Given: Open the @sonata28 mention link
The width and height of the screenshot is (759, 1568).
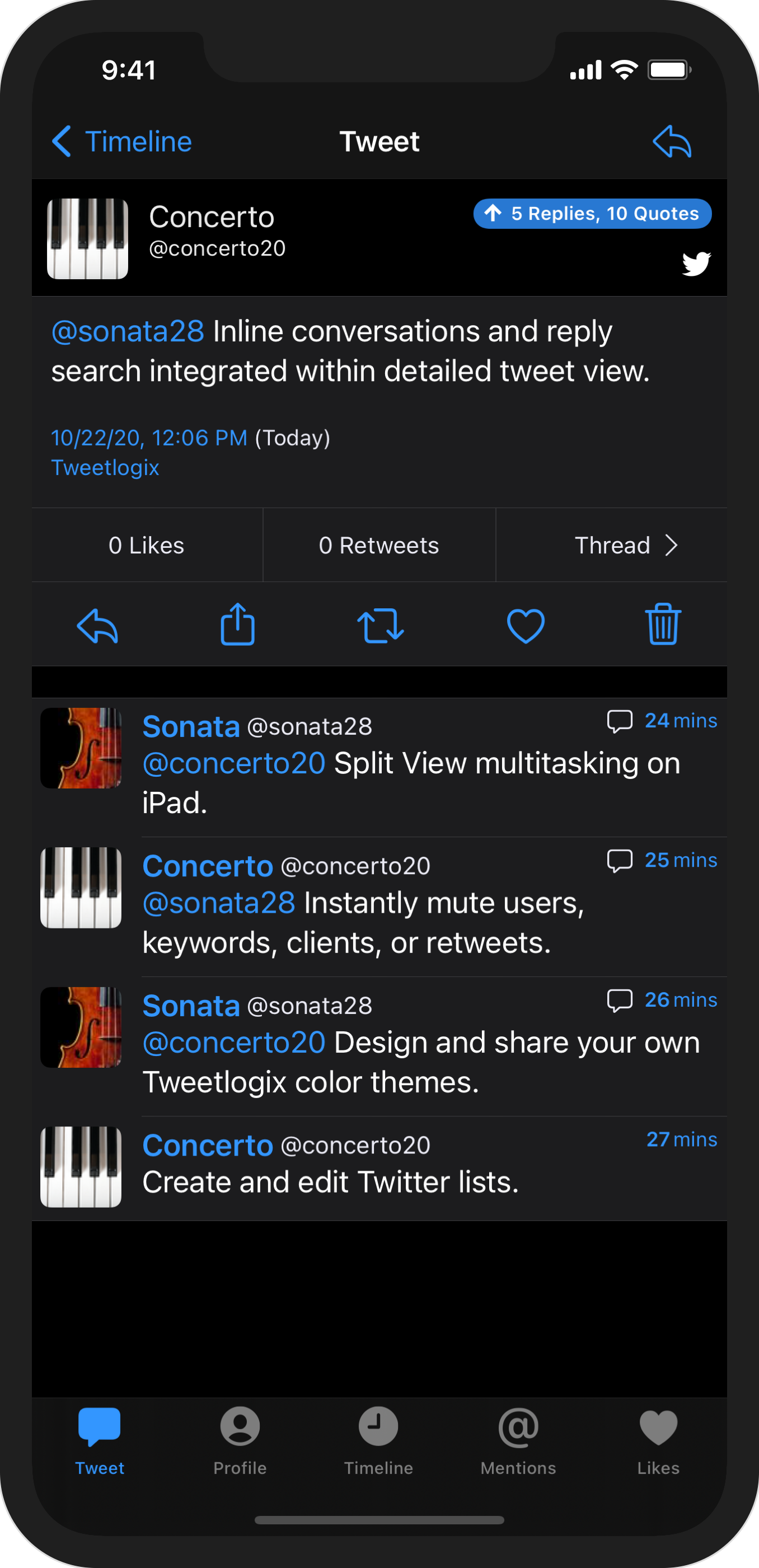Looking at the screenshot, I should click(128, 332).
